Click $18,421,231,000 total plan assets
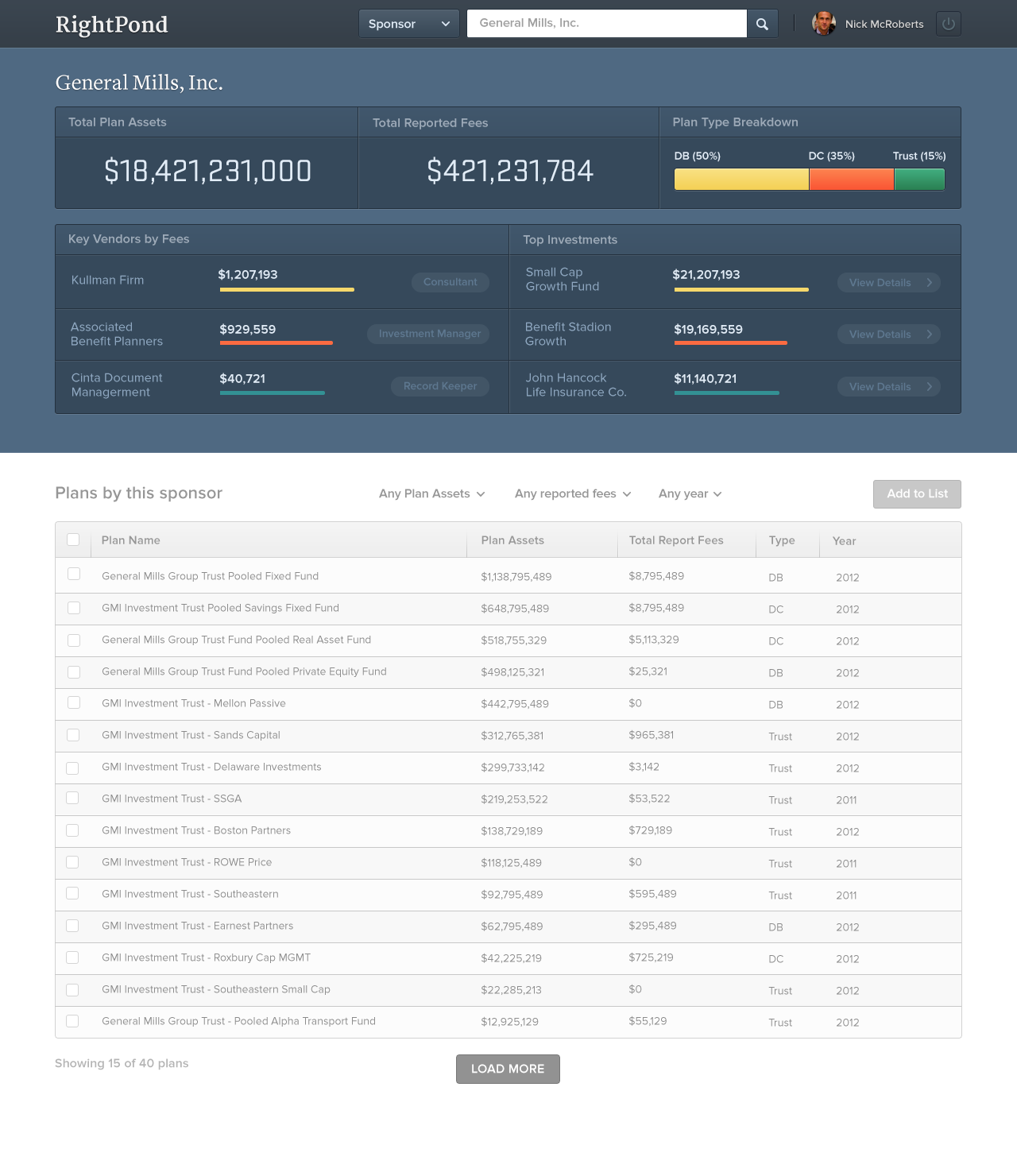This screenshot has height=1176, width=1017. tap(208, 171)
